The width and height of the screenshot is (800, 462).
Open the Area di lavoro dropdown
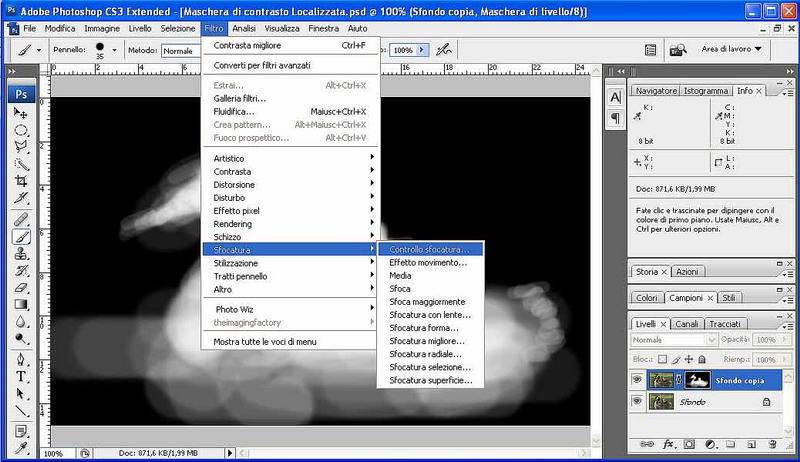click(731, 49)
